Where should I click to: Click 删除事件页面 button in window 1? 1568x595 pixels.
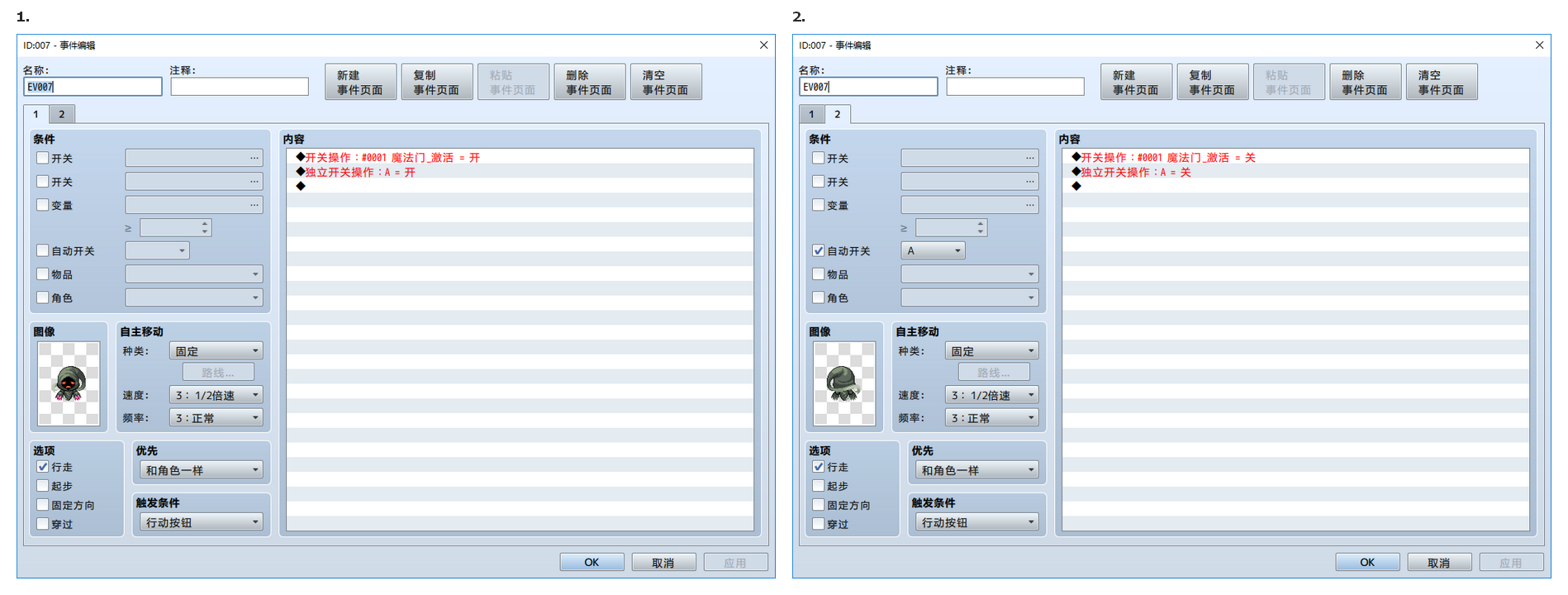click(589, 82)
